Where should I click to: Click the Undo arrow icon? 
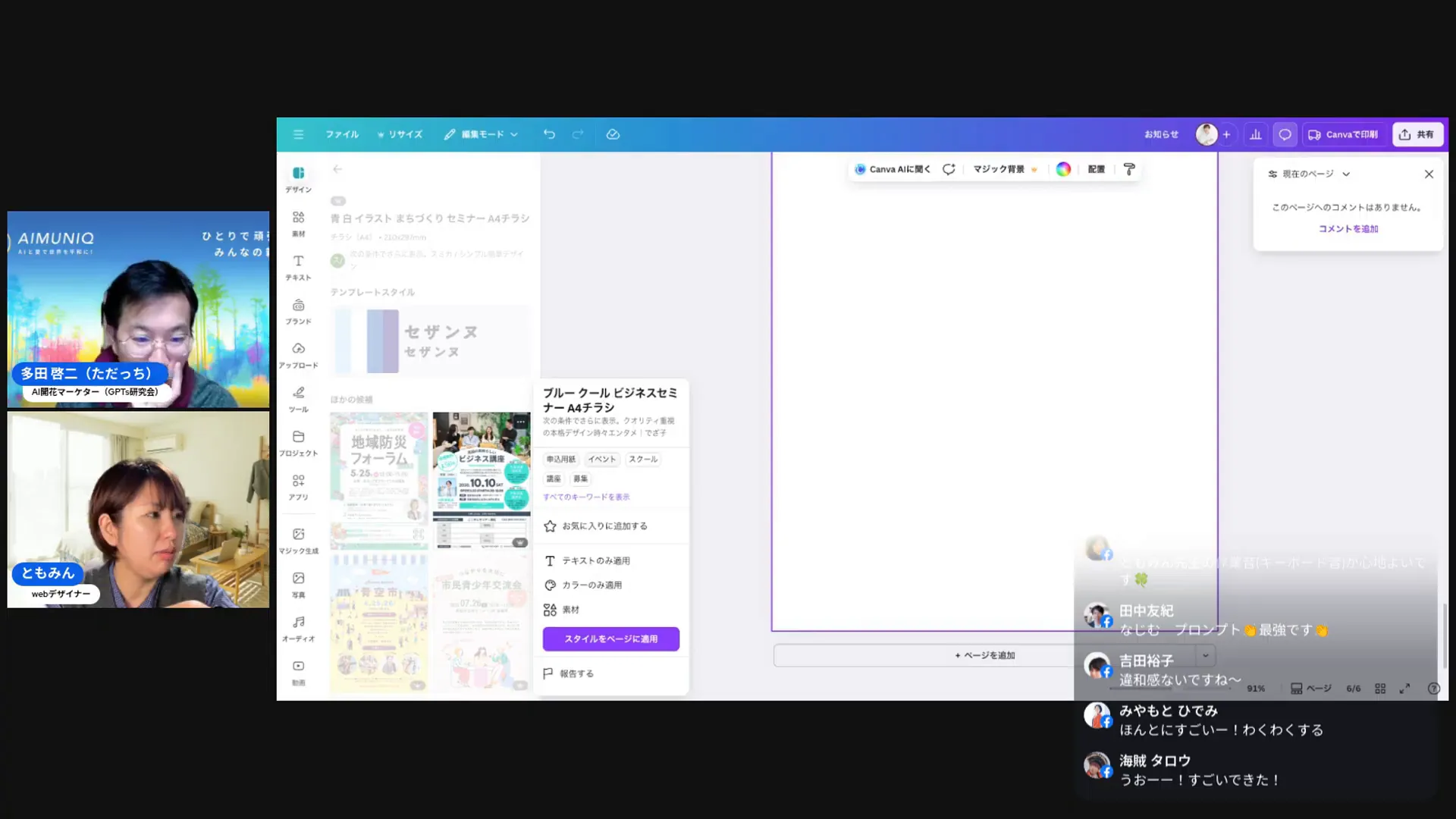point(549,134)
